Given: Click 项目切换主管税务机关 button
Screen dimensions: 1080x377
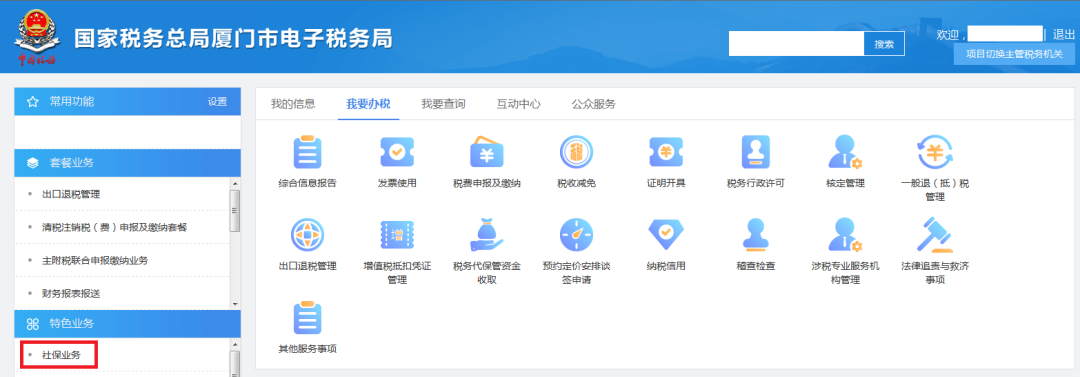Looking at the screenshot, I should (x=1015, y=54).
